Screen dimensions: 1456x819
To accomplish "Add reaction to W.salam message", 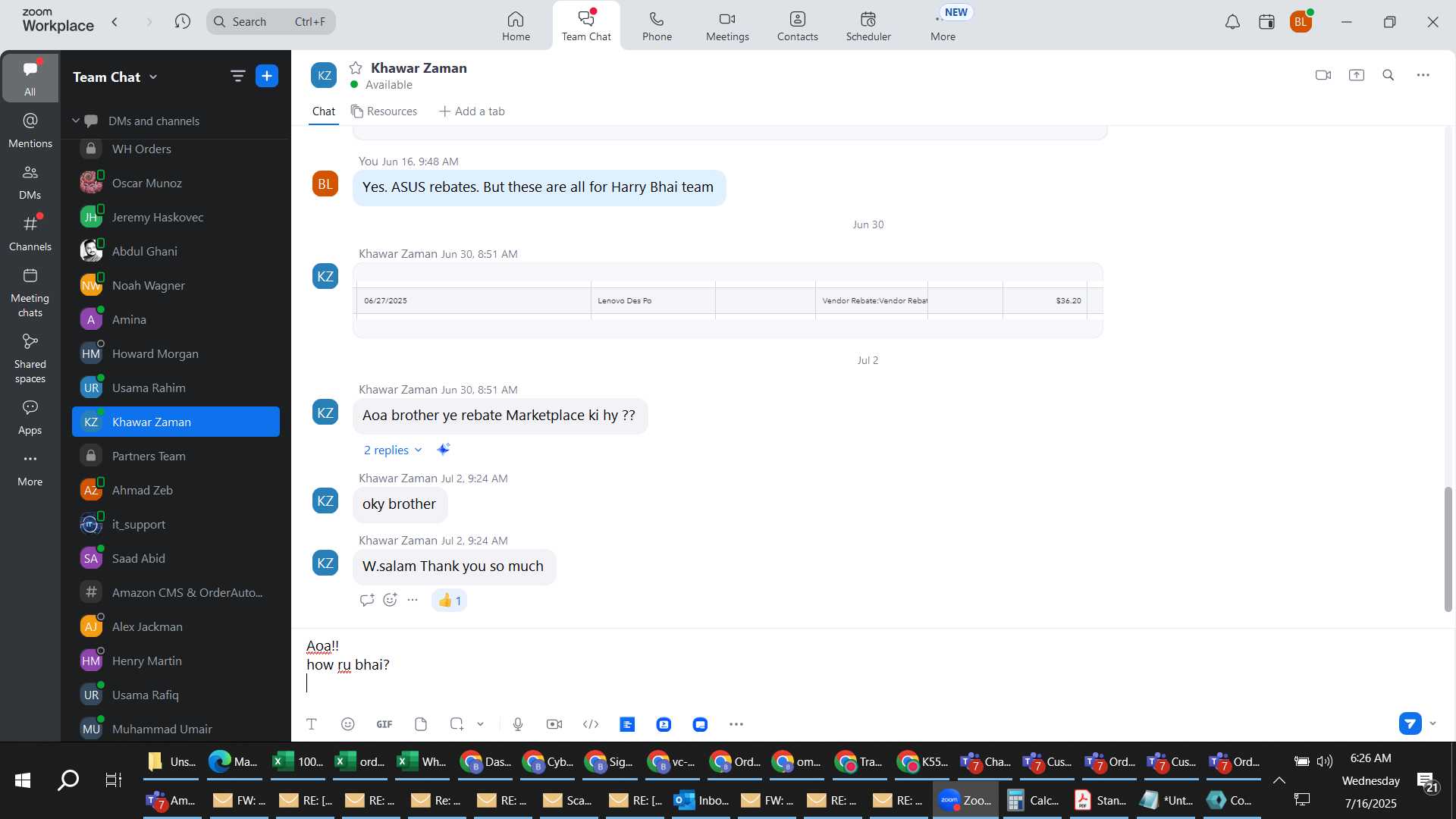I will point(391,600).
